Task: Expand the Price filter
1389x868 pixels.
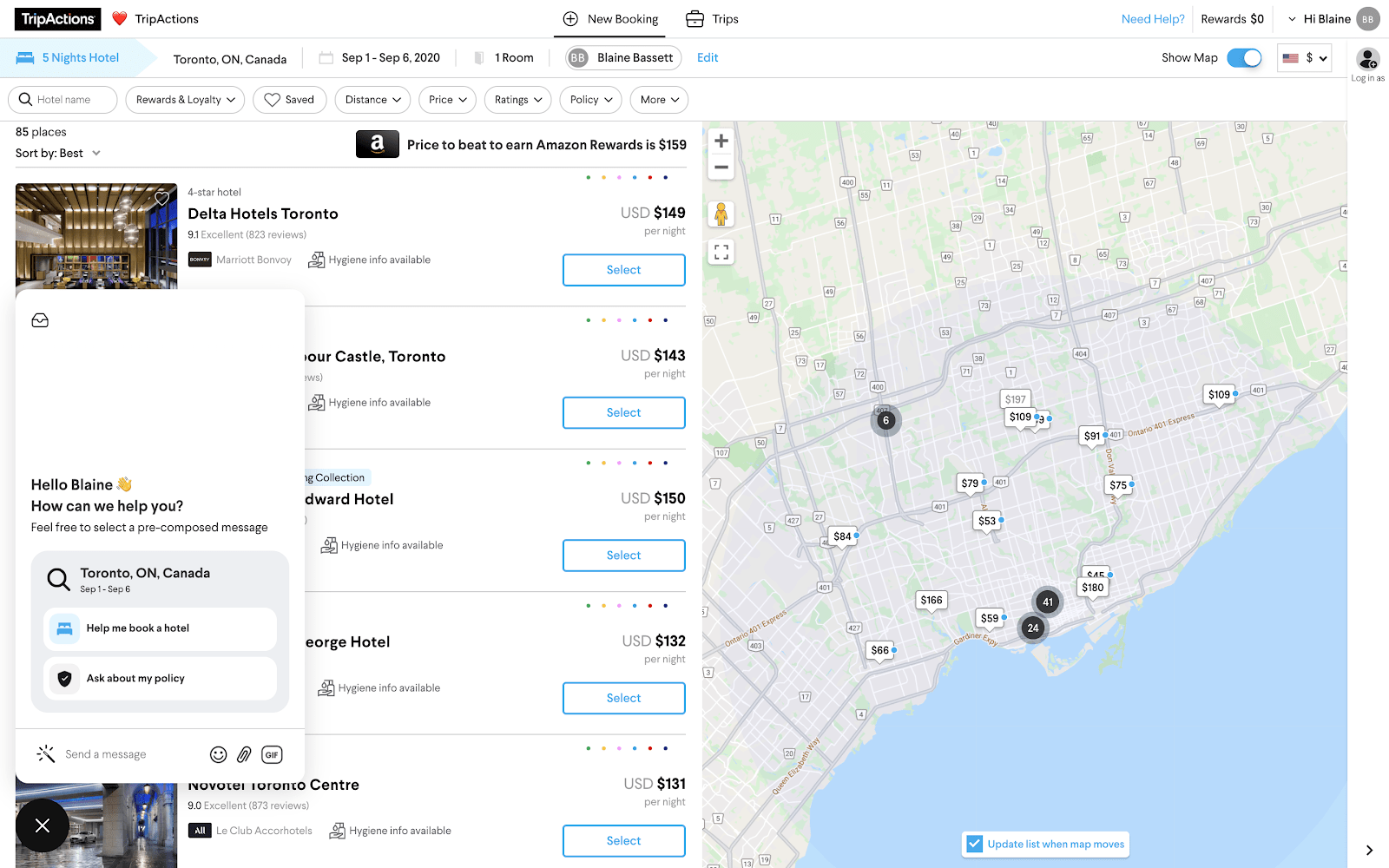Action: 447,100
